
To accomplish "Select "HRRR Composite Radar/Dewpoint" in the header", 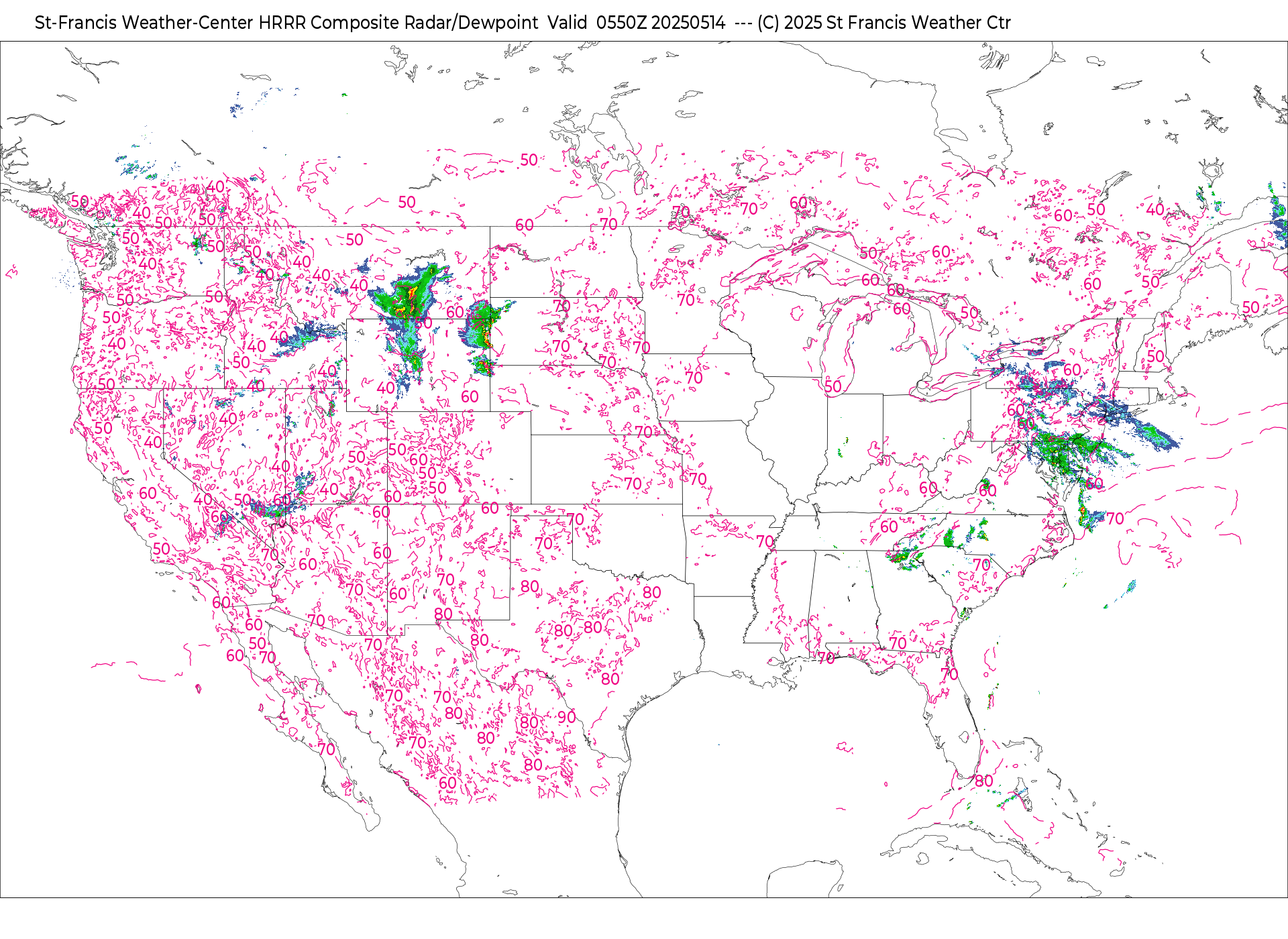I will 398,23.
